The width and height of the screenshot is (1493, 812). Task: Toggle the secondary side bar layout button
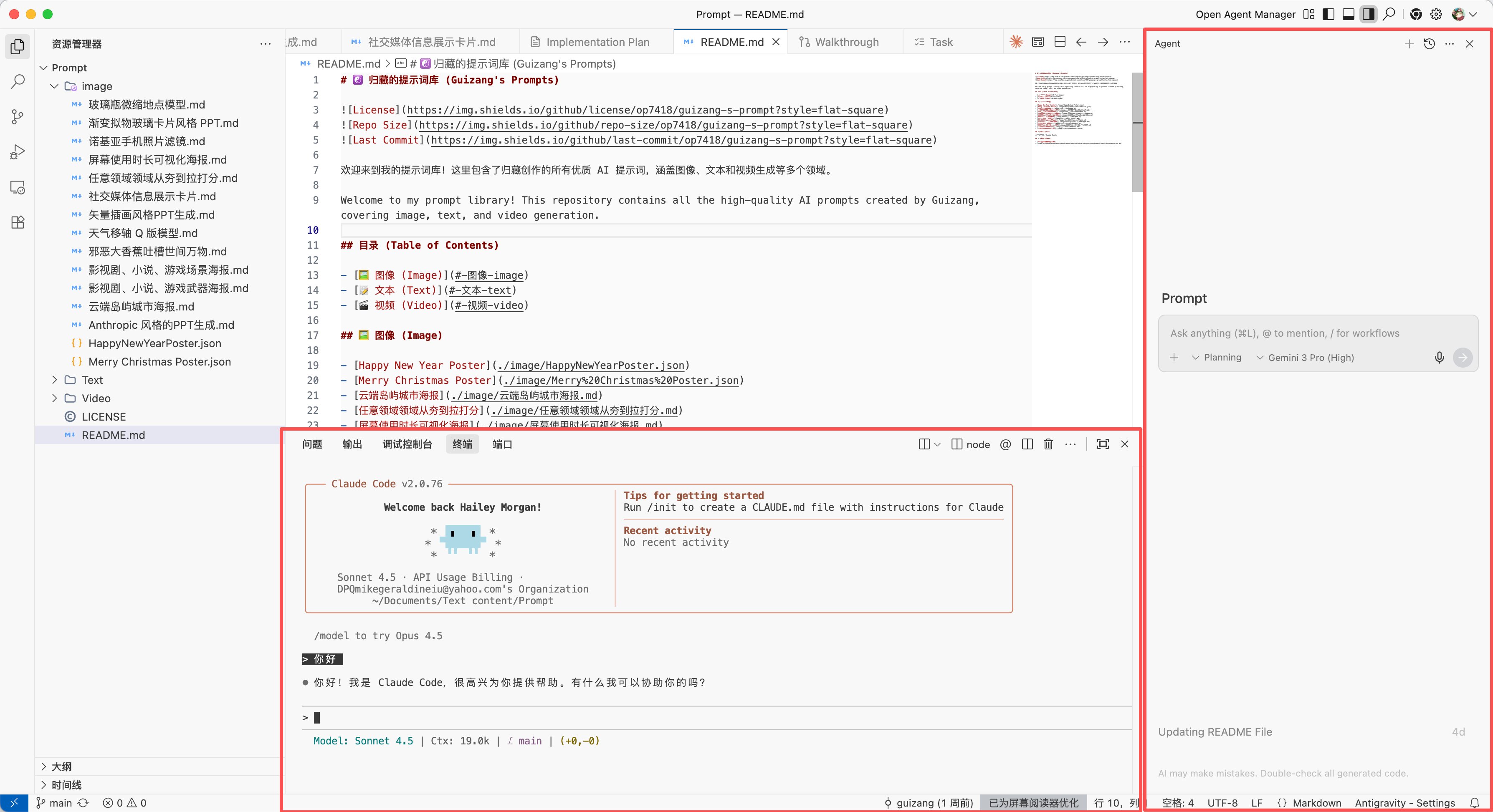pyautogui.click(x=1369, y=15)
